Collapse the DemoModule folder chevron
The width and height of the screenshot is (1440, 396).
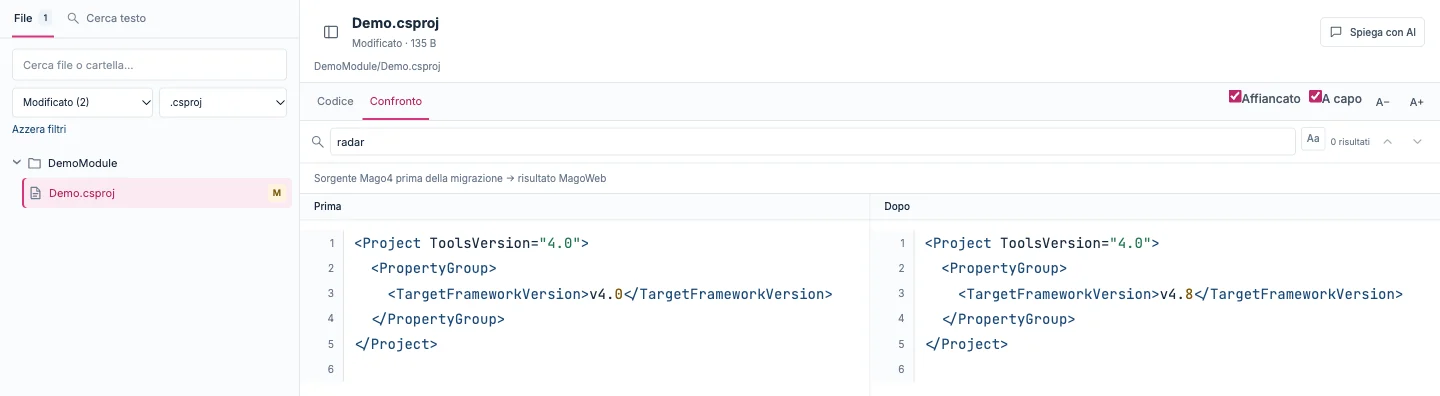(x=17, y=163)
